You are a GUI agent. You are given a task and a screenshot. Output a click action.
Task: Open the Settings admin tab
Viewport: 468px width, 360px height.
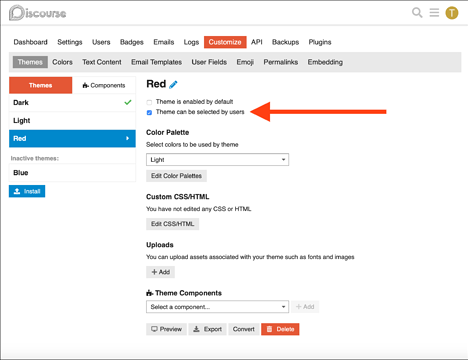(x=70, y=42)
